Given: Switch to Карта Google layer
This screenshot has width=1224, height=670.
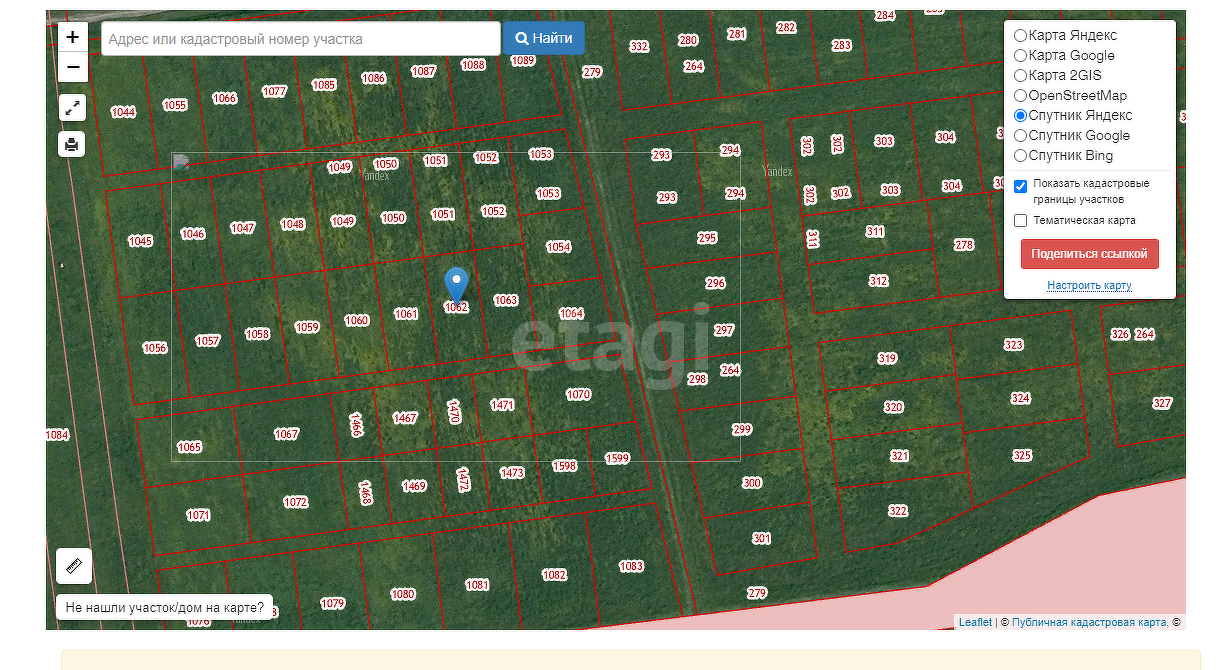Looking at the screenshot, I should (x=1021, y=55).
